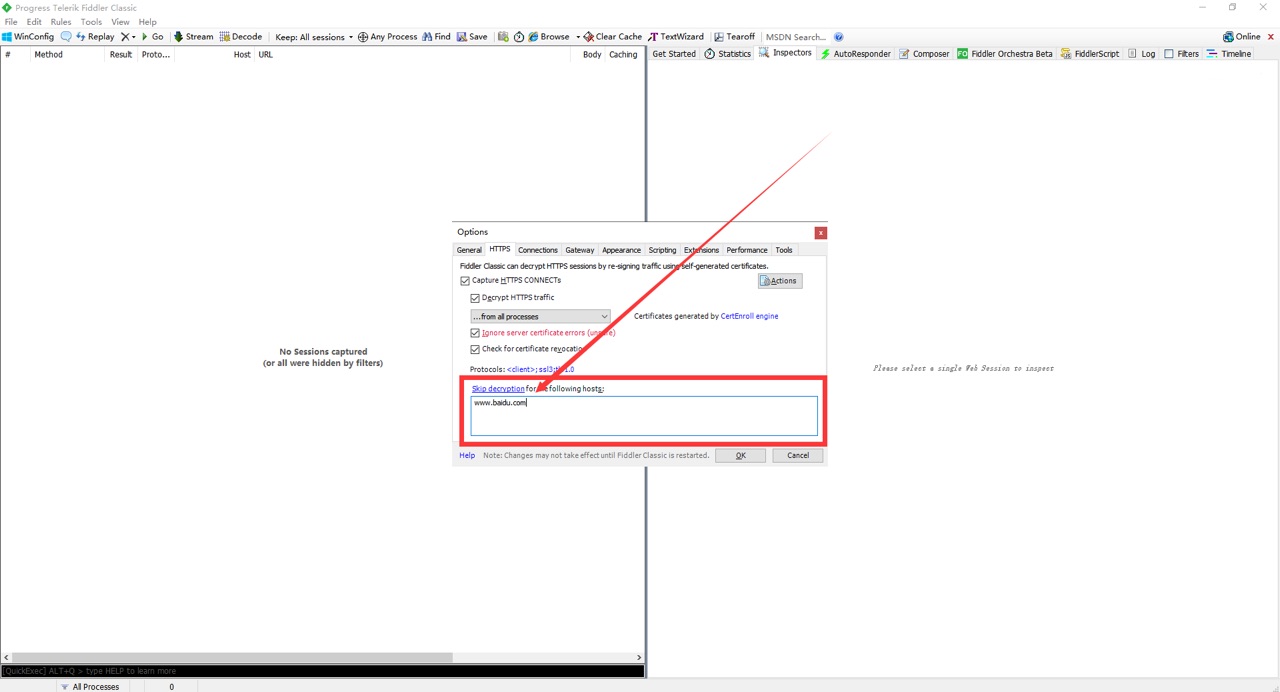Click the hosts text box with www.baidu.com
Image resolution: width=1280 pixels, height=692 pixels.
tap(644, 415)
